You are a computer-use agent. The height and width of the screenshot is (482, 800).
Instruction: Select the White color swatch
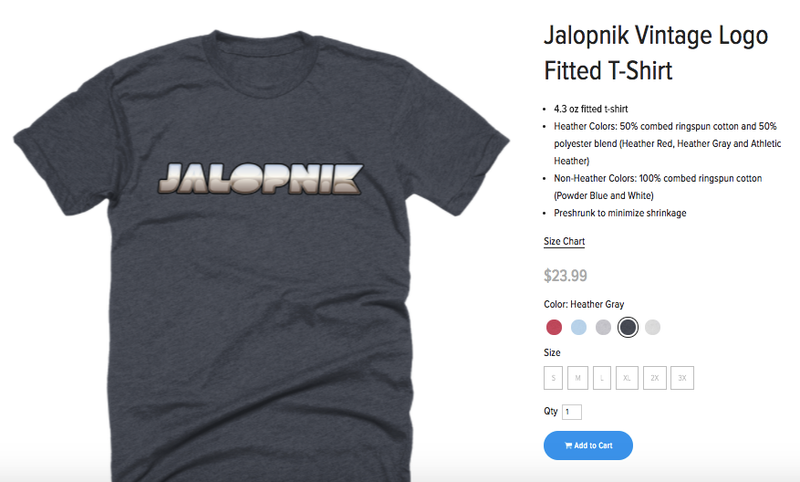pos(653,327)
